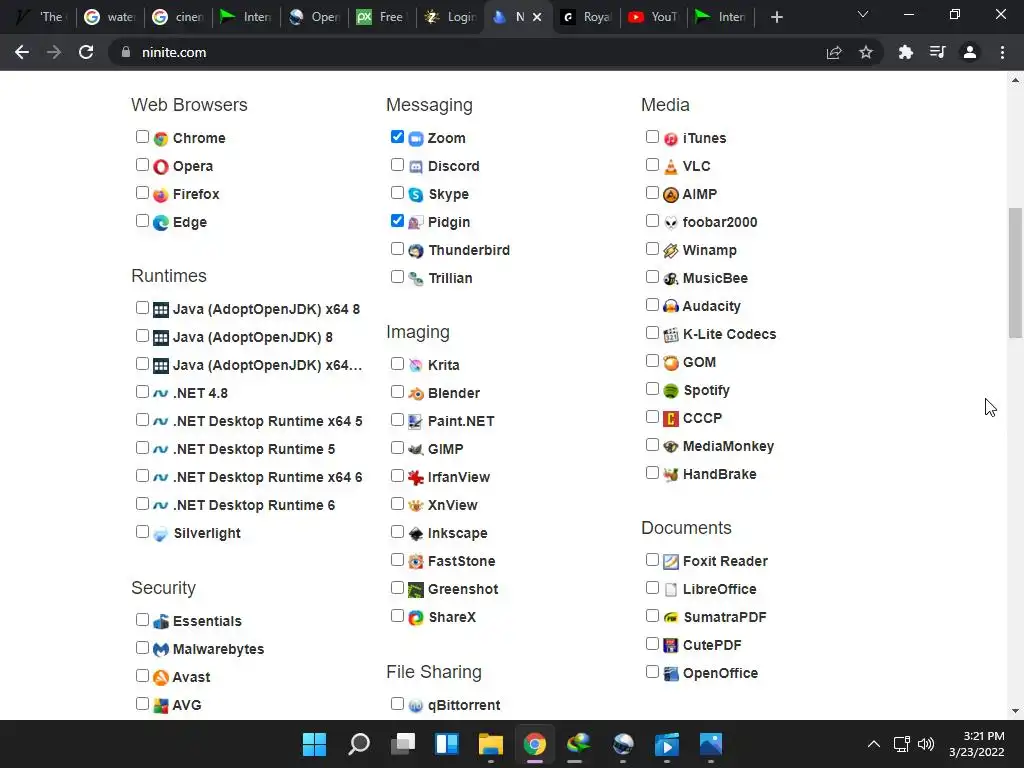Image resolution: width=1024 pixels, height=768 pixels.
Task: Check the Discord checkbox
Action: click(397, 165)
